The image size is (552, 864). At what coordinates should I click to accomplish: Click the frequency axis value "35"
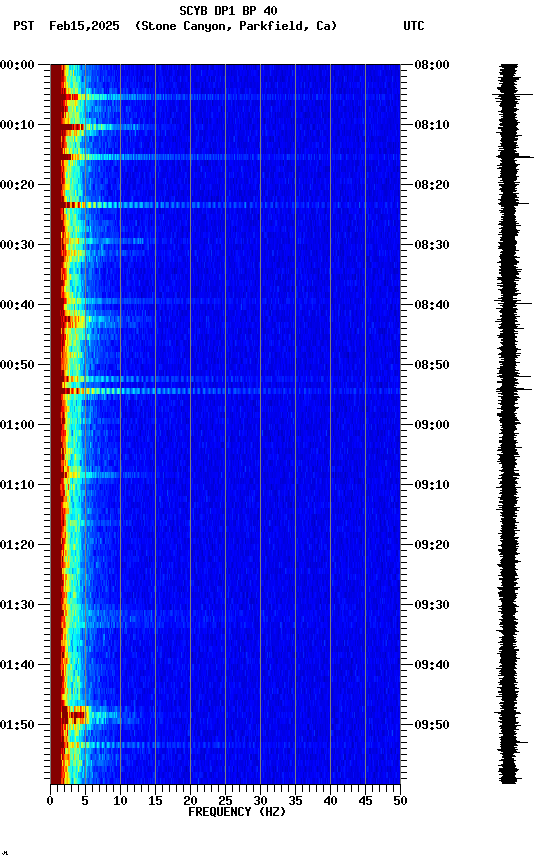pos(295,801)
